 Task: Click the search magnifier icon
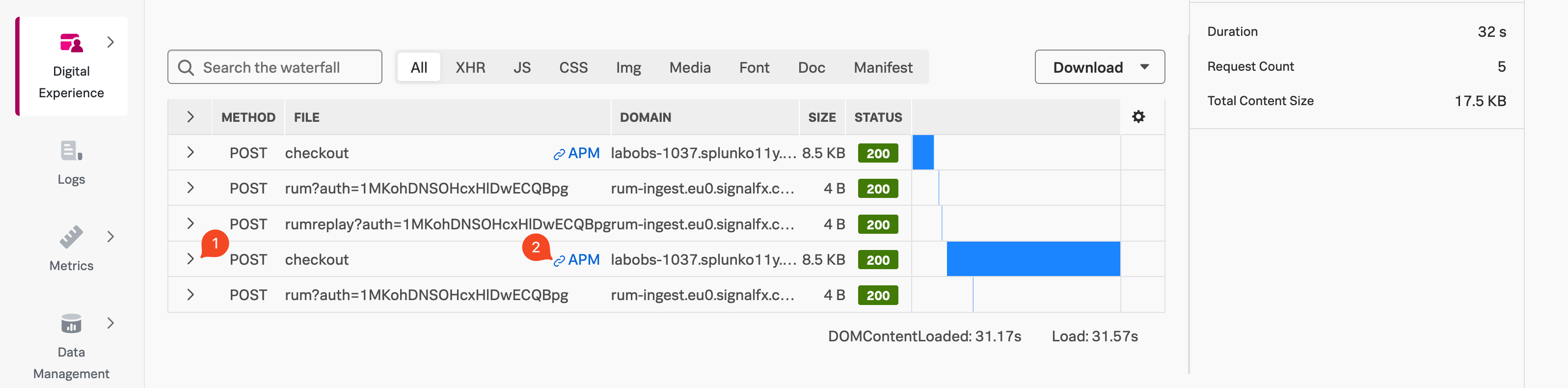point(186,68)
